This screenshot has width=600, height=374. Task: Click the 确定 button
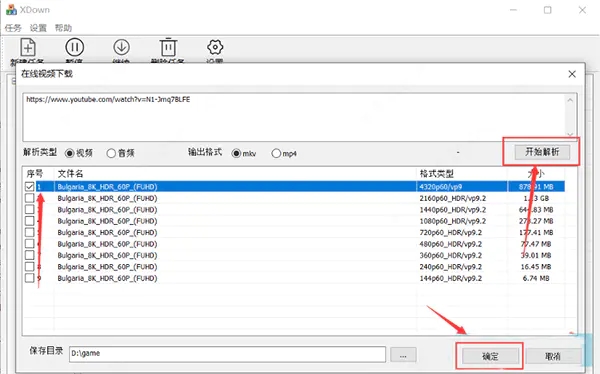click(x=490, y=356)
